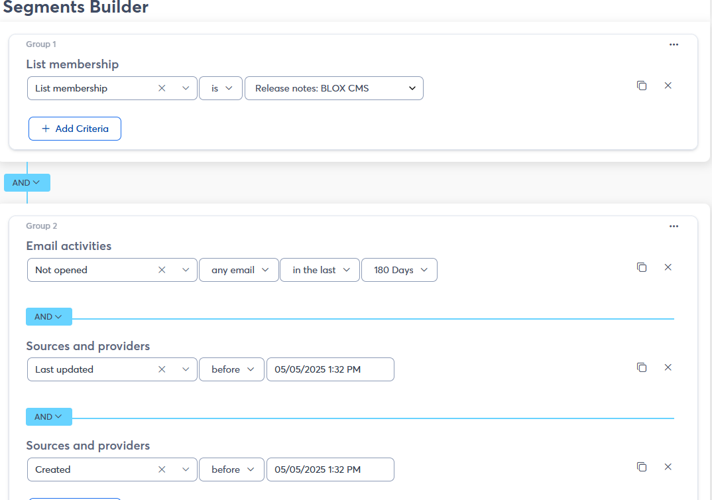Clear the Not opened field selection
712x500 pixels.
[x=162, y=270]
